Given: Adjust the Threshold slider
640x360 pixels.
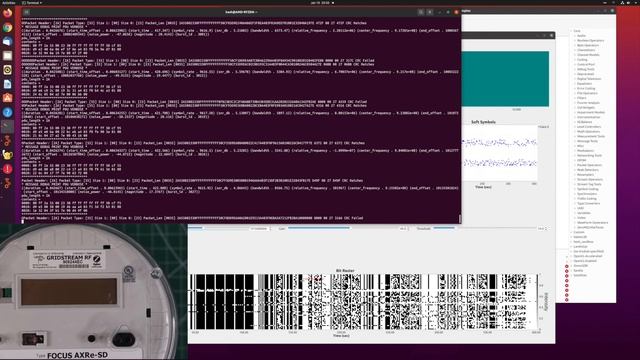Looking at the screenshot, I should [x=484, y=228].
